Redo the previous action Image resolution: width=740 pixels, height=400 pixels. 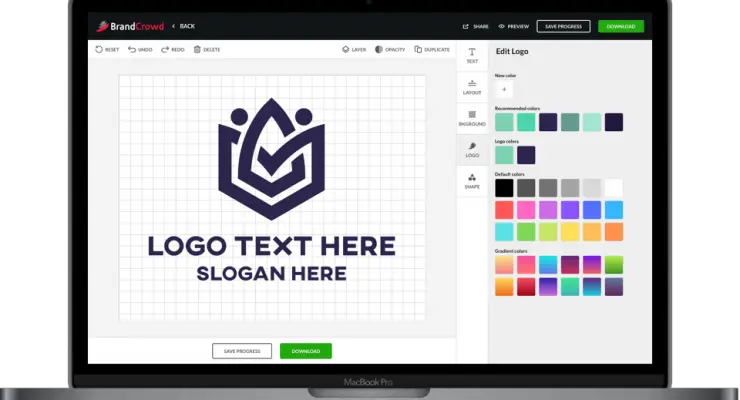coord(165,49)
